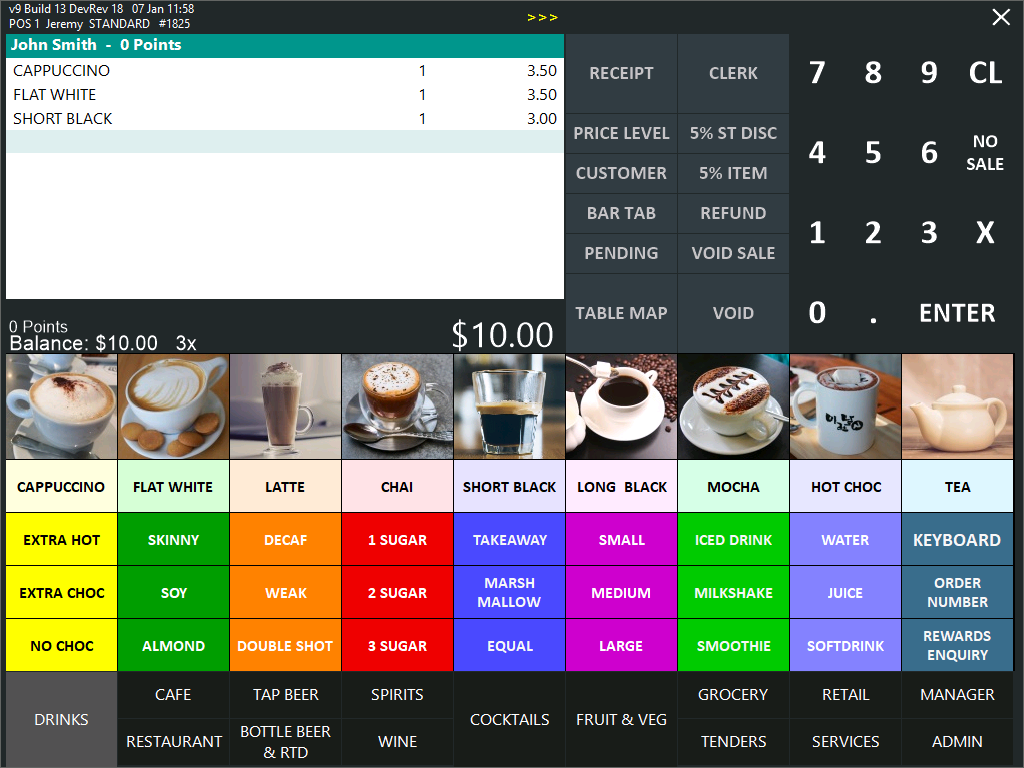Screen dimensions: 1024x768
Task: Open the PRICE LEVEL selector
Action: (x=621, y=133)
